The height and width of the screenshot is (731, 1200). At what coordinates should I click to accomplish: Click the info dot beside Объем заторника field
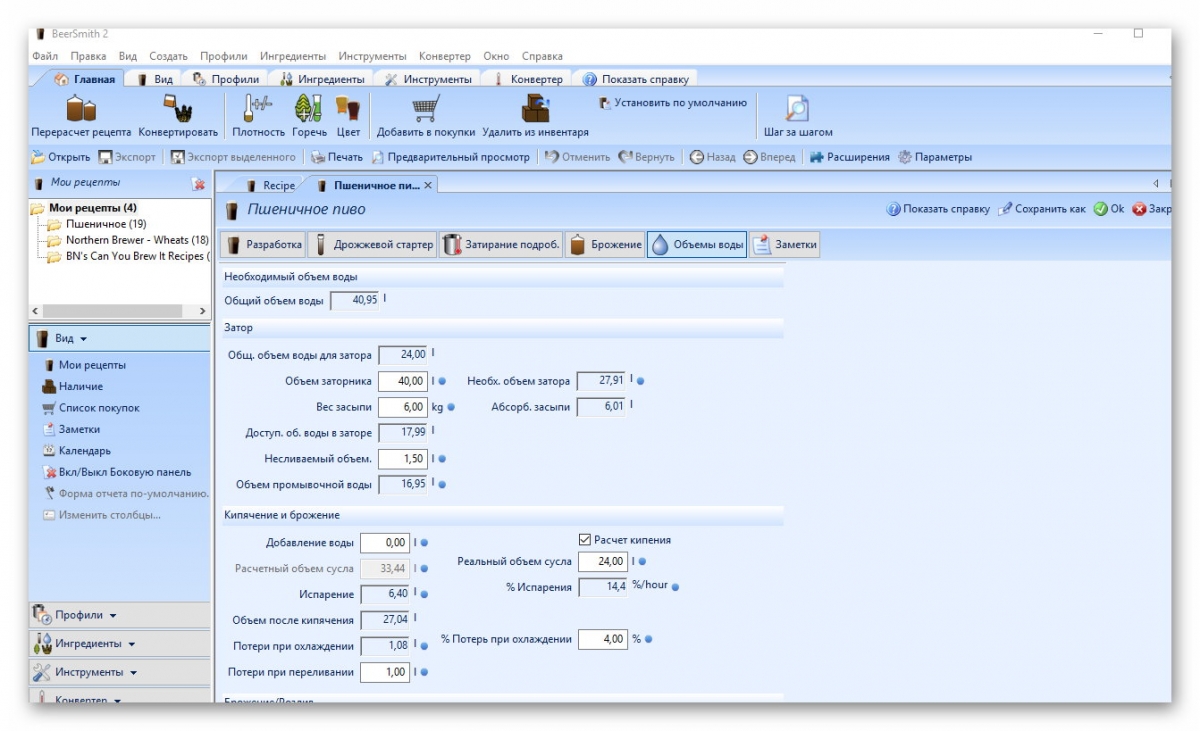441,381
